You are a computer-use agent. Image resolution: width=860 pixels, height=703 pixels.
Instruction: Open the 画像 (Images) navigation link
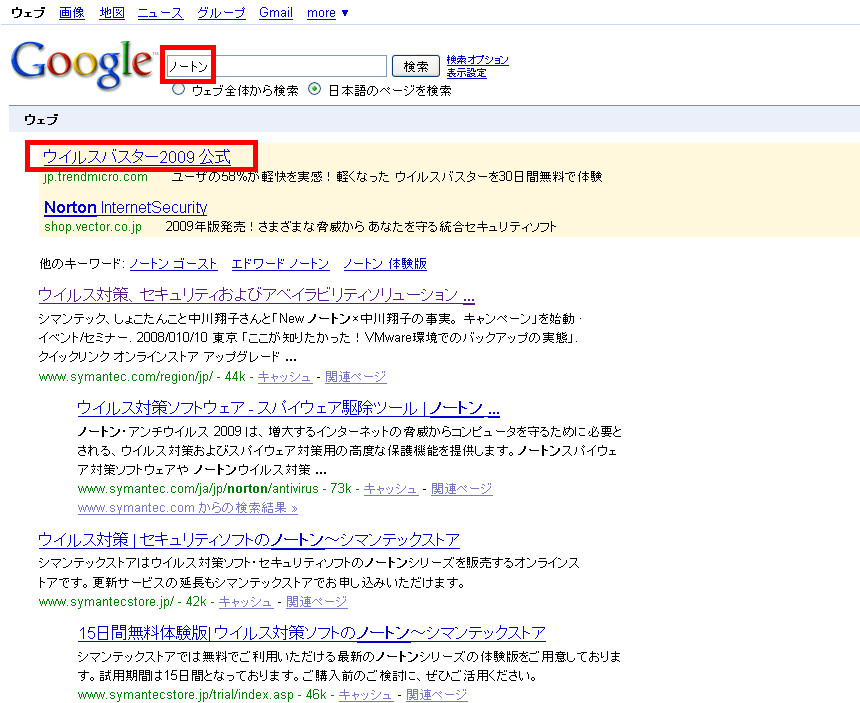click(72, 13)
